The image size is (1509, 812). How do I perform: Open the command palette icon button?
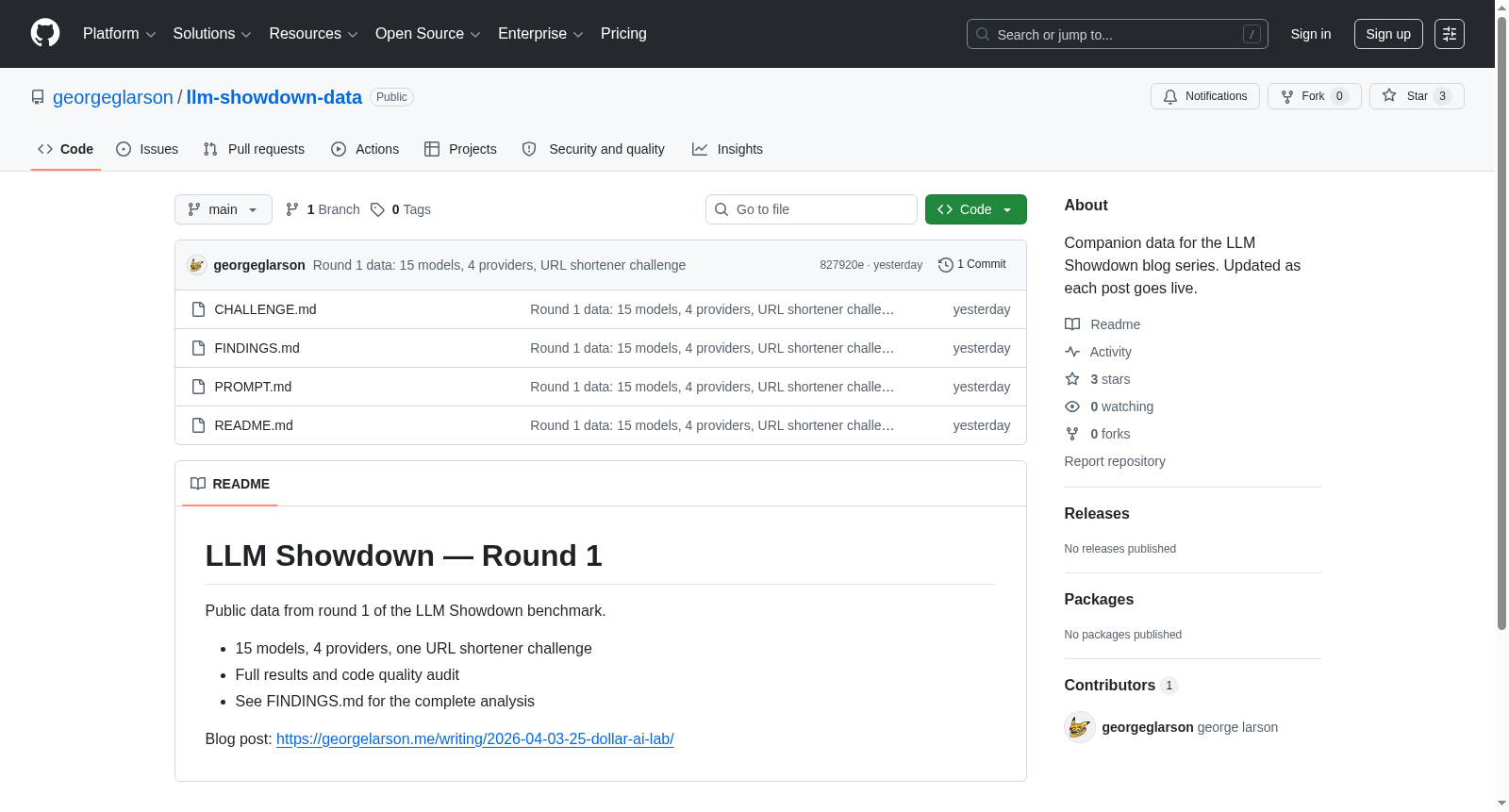[x=1450, y=34]
